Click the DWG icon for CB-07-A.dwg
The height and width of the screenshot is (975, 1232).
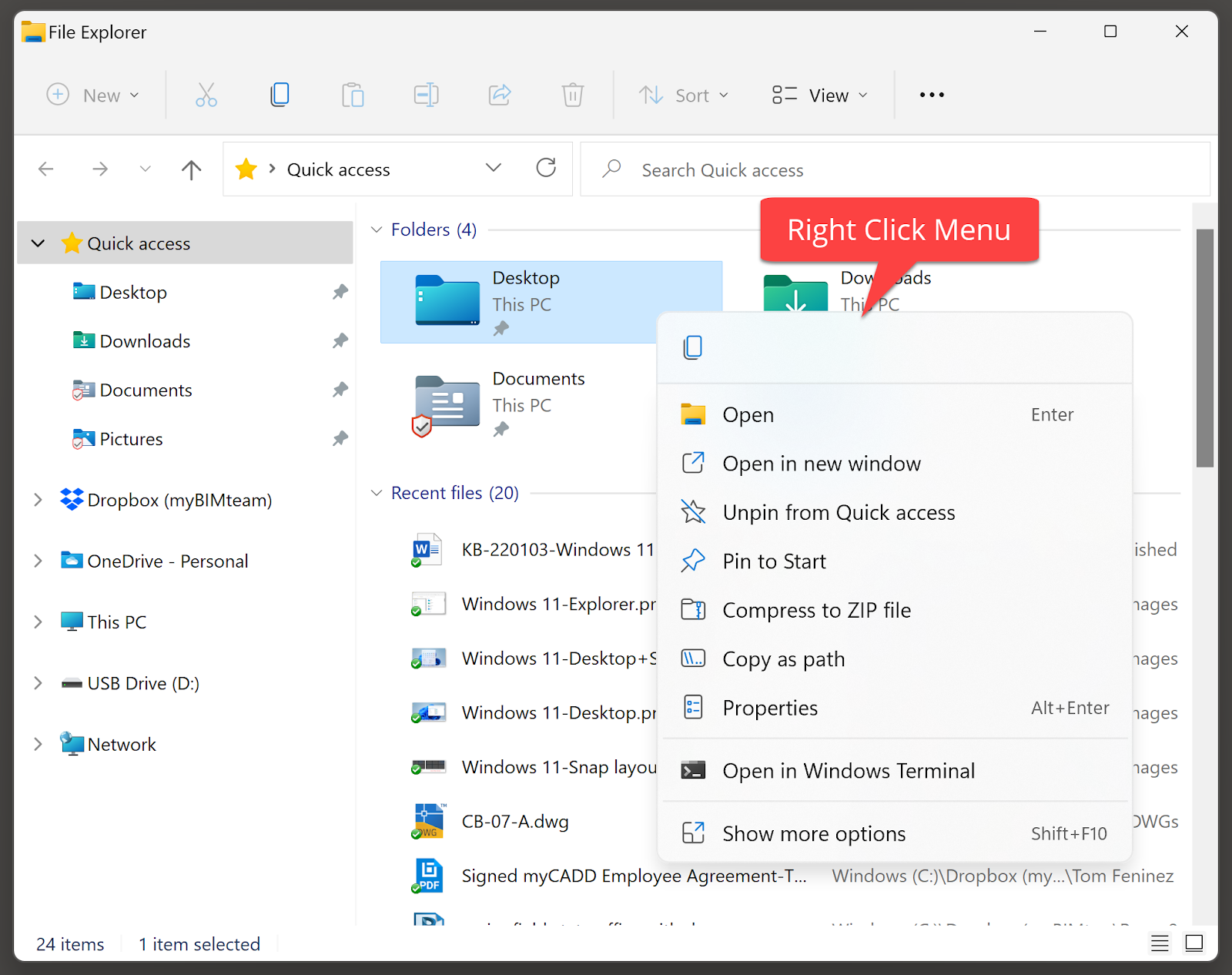429,821
